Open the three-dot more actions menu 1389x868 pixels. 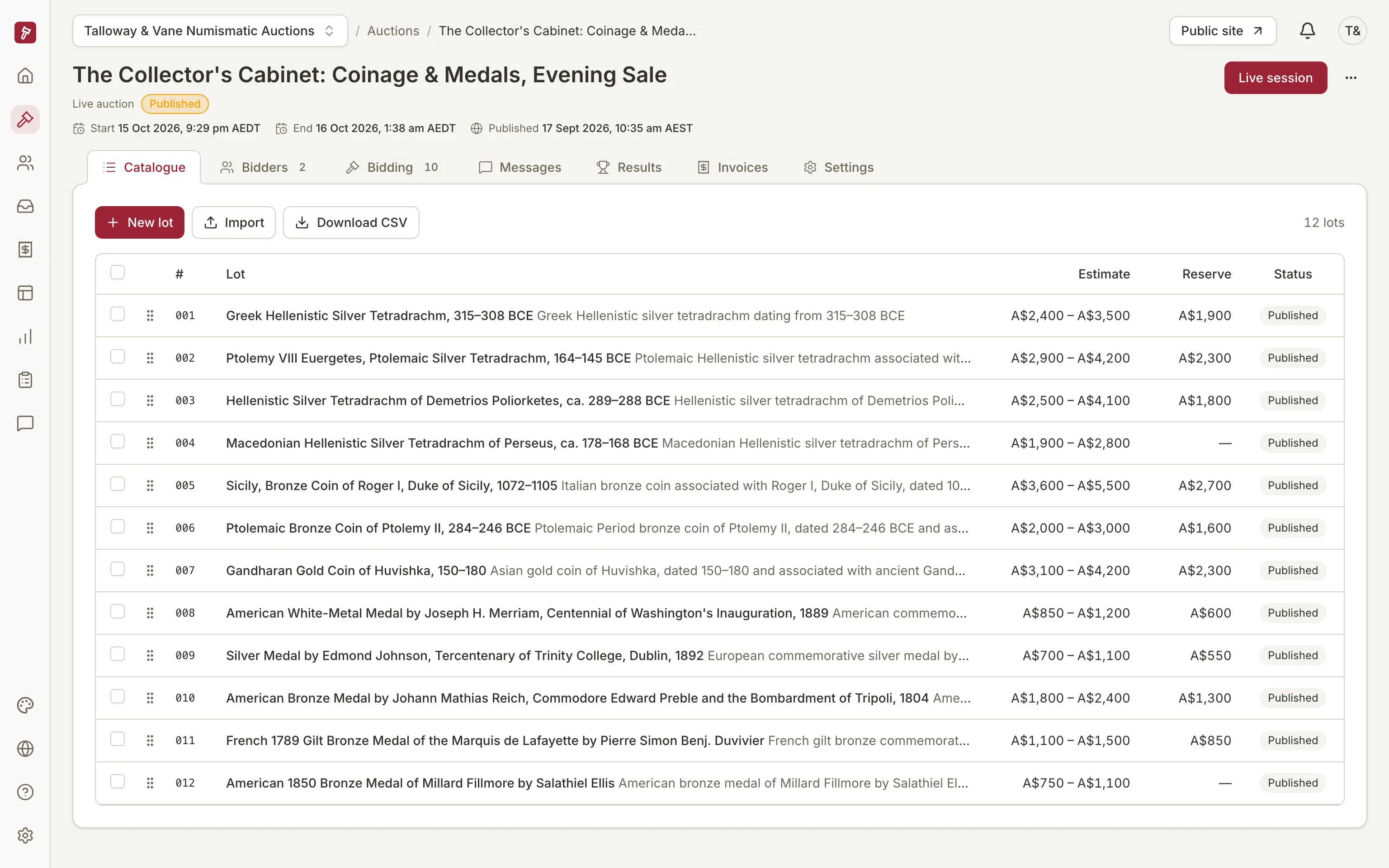[1351, 78]
